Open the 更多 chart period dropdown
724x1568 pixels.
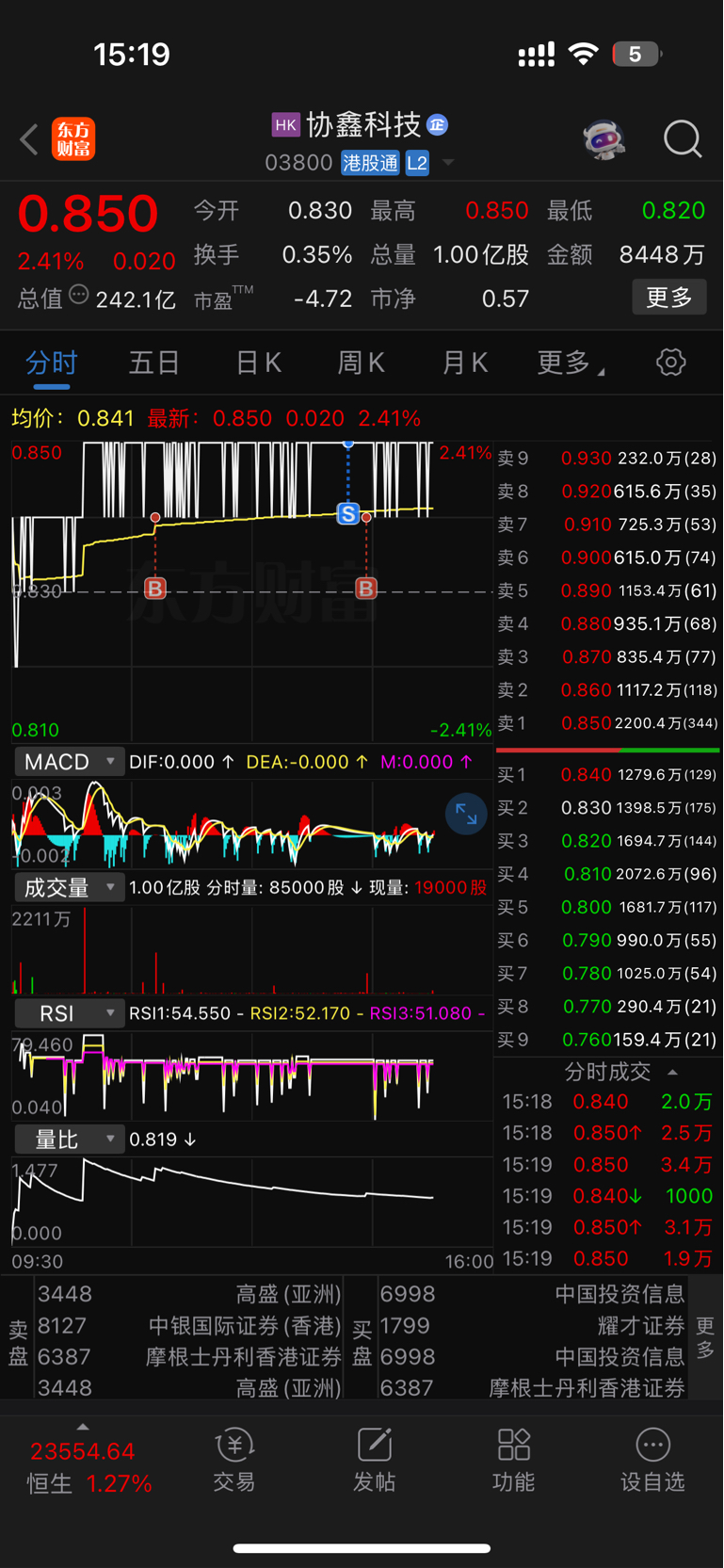pyautogui.click(x=571, y=363)
